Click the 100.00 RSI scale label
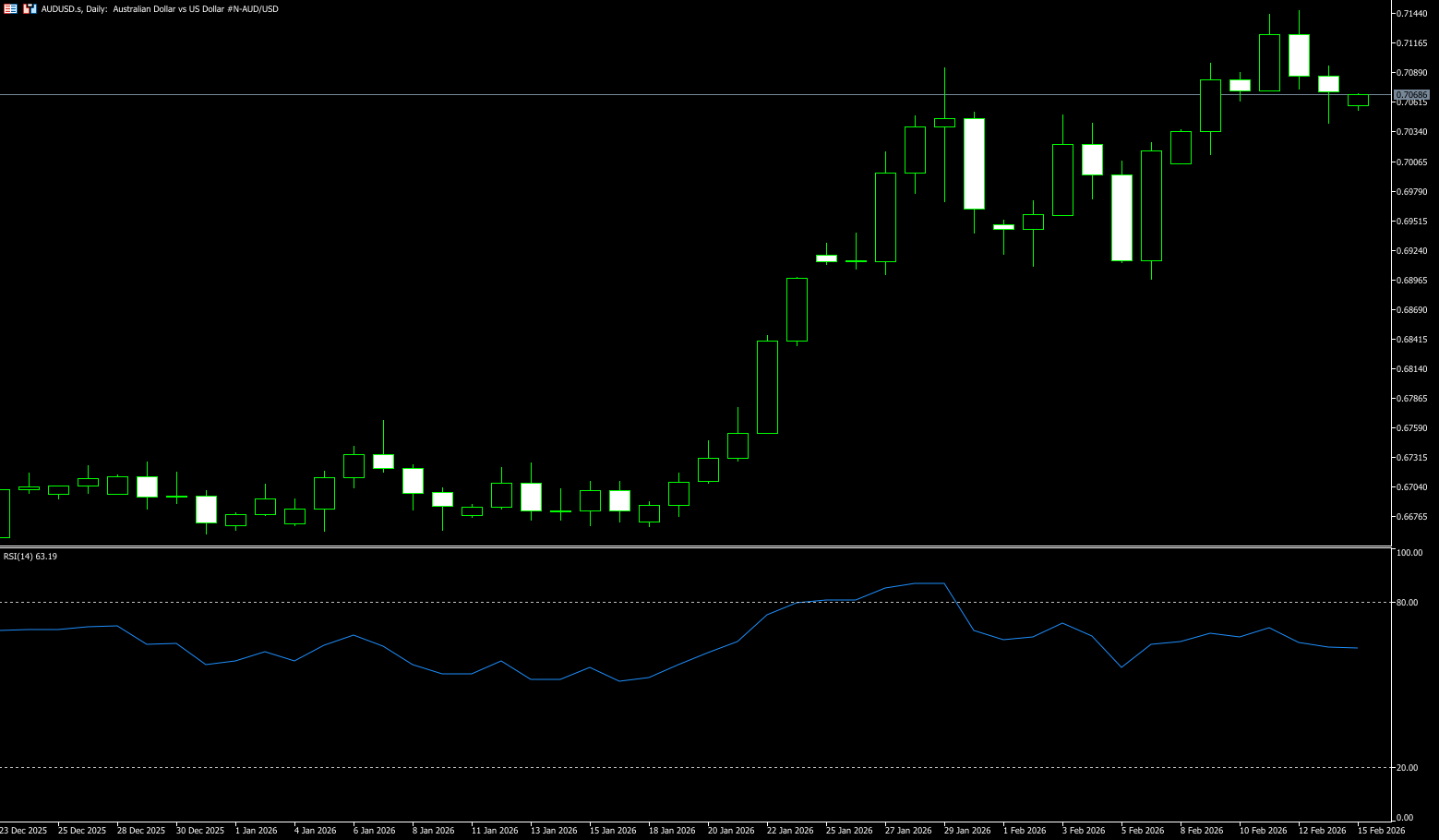 point(1409,553)
